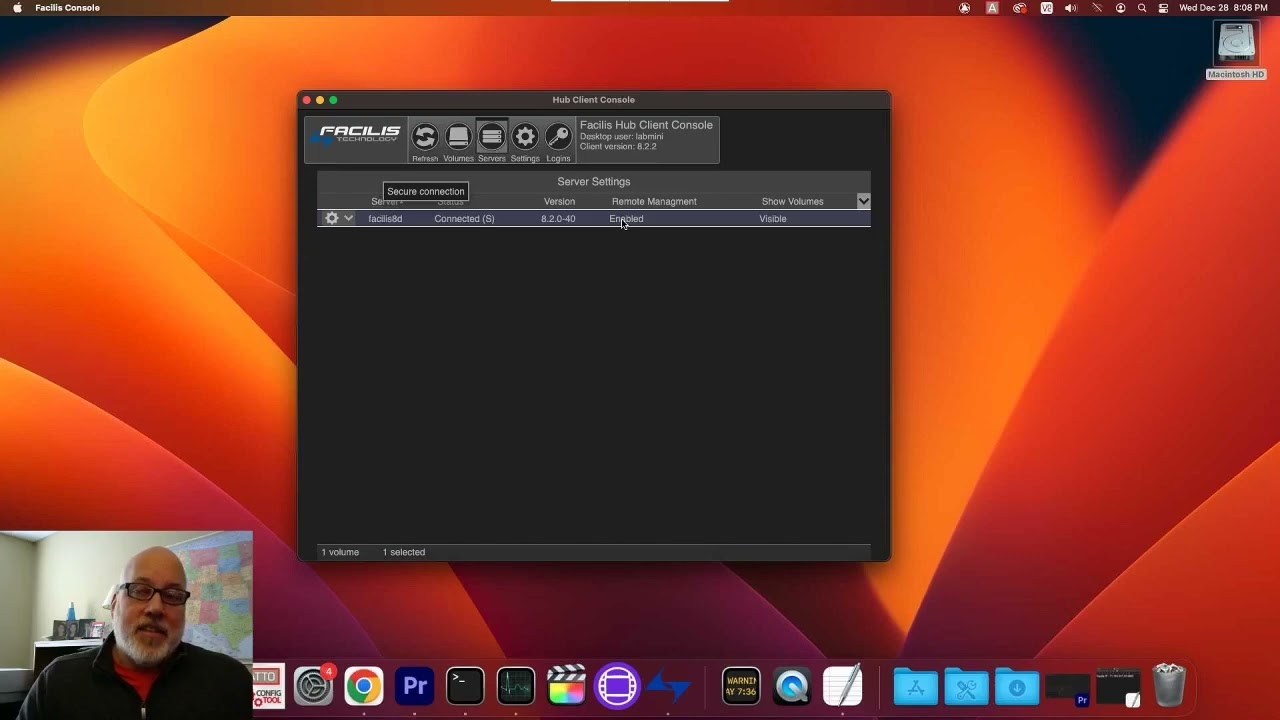Launch Adobe Premiere Pro from the Dock
This screenshot has width=1280, height=720.
(414, 687)
